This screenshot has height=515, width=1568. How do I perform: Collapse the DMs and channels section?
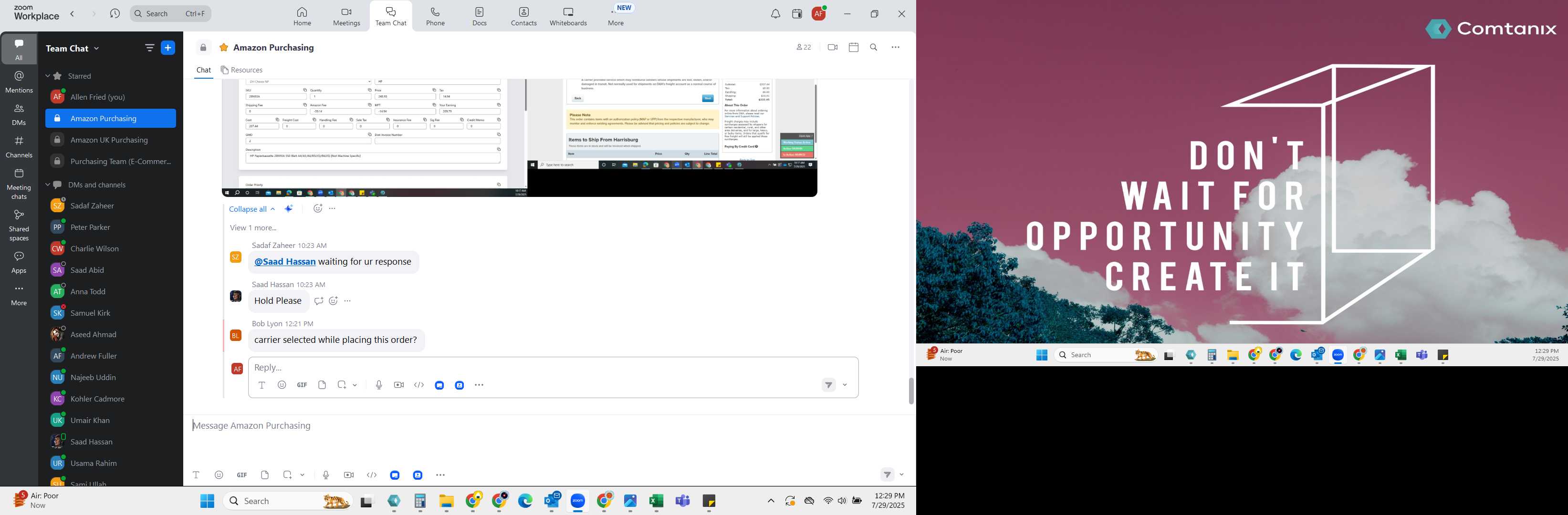click(x=47, y=185)
